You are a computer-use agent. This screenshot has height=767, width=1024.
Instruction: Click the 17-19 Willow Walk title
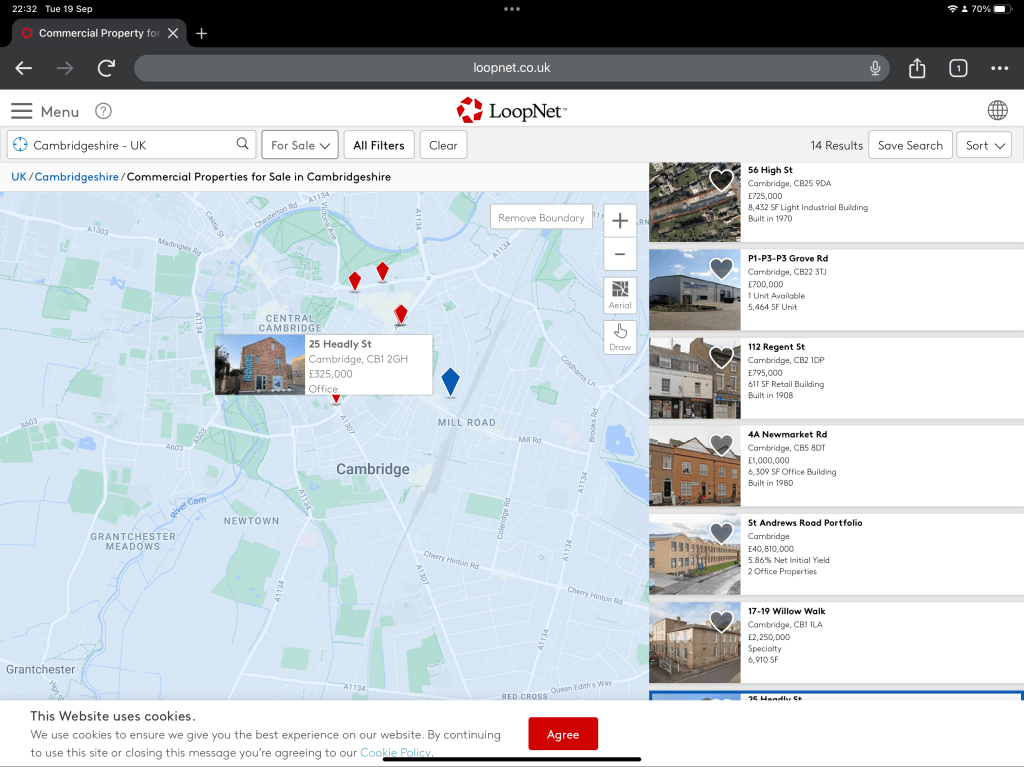786,611
